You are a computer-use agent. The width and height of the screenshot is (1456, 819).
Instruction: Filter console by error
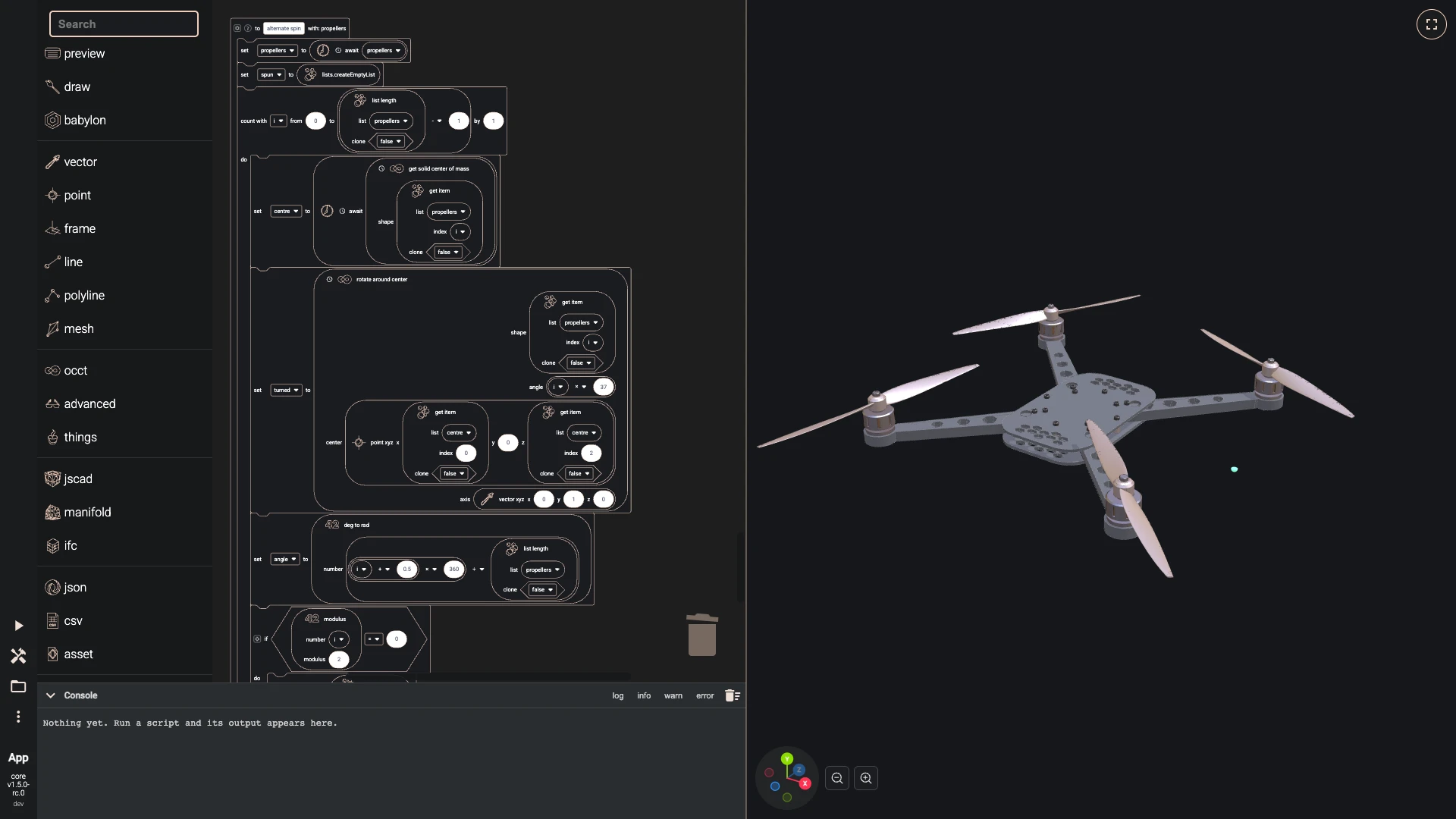[705, 695]
